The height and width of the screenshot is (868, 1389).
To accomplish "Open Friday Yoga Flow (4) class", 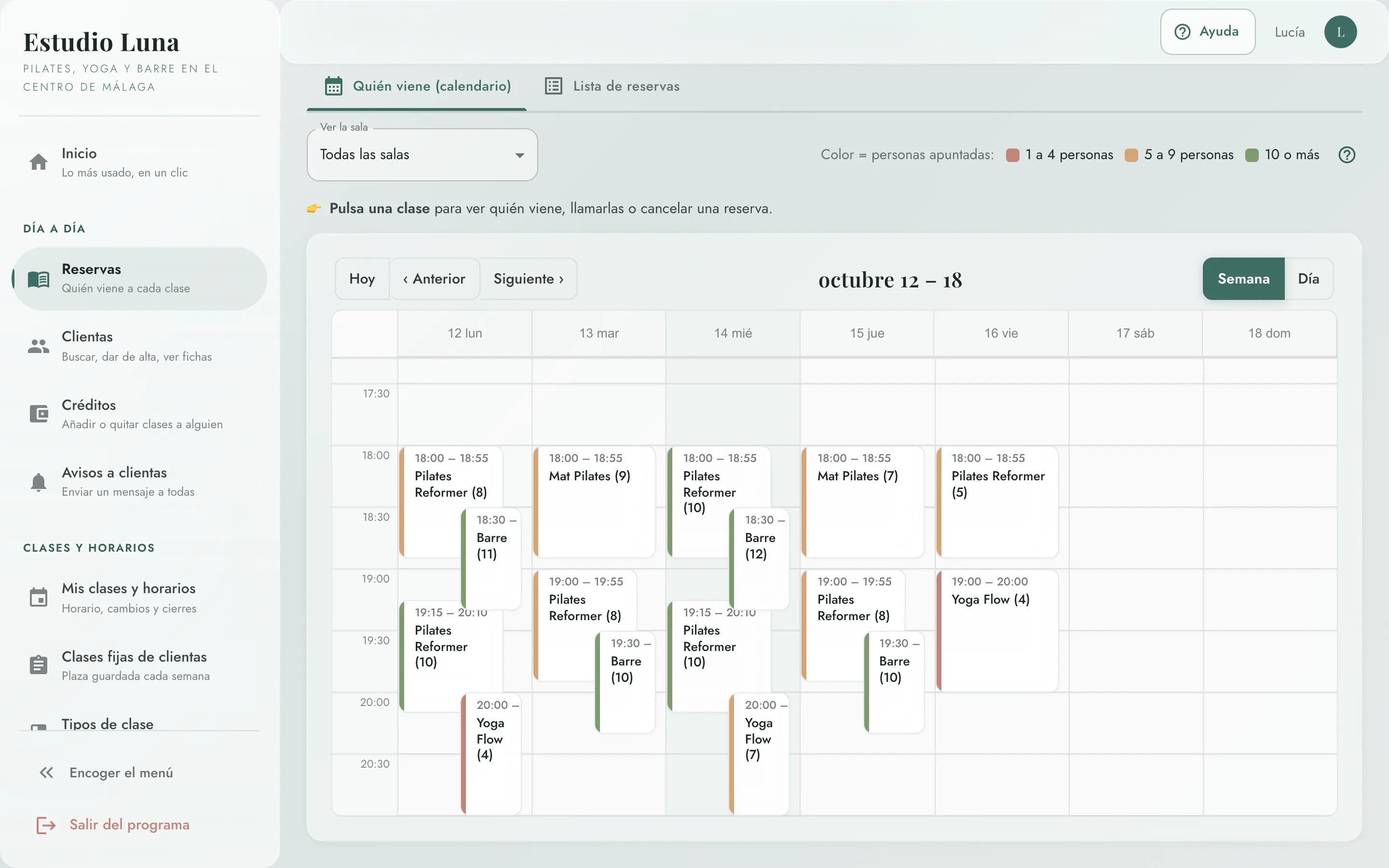I will 997,630.
